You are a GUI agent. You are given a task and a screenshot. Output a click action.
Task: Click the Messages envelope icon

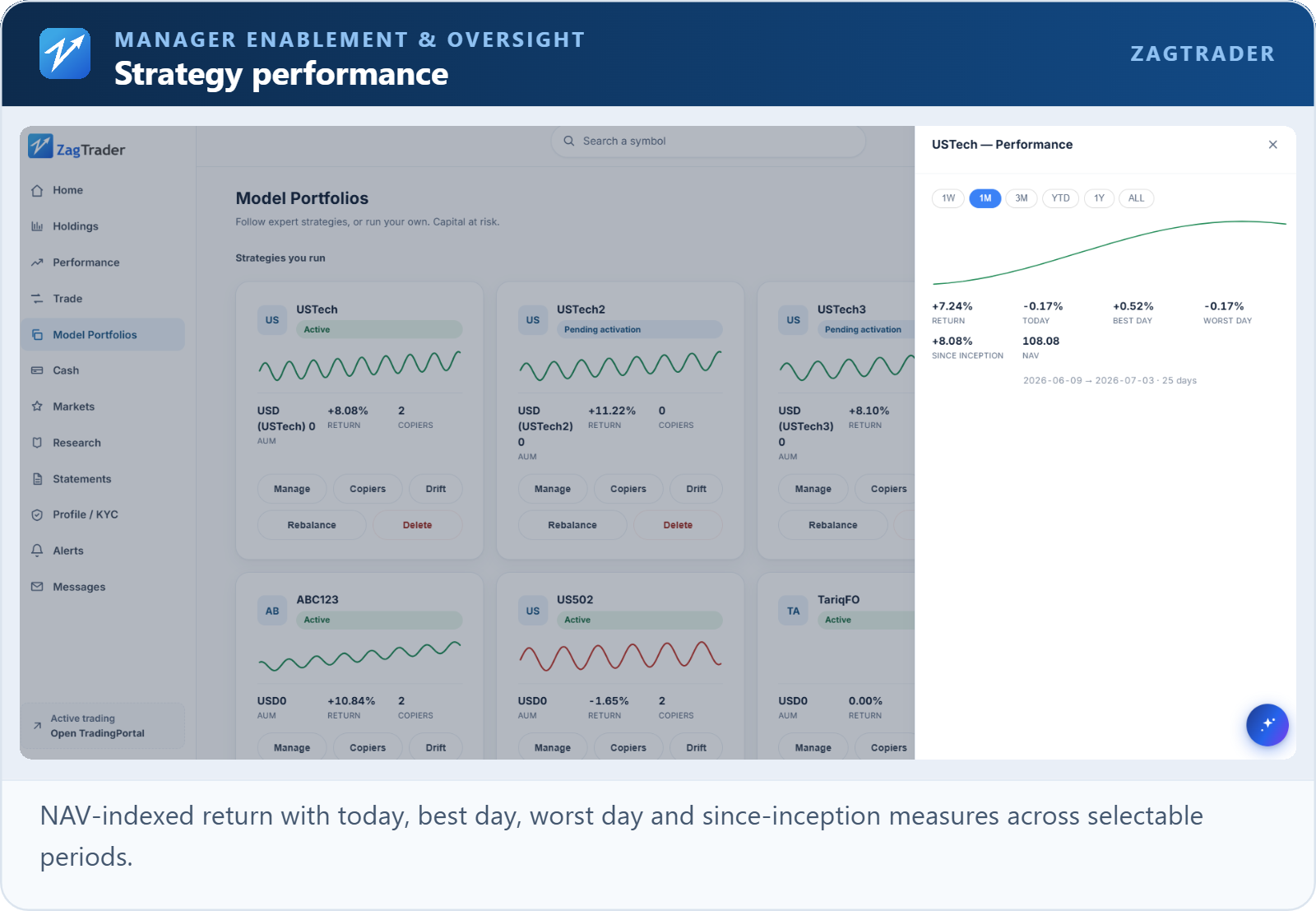coord(37,587)
